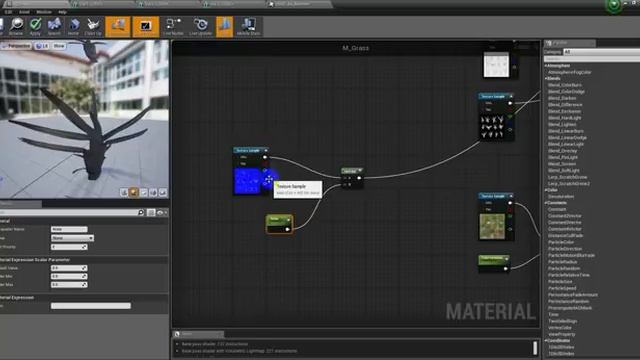640x360 pixels.
Task: Toggle the orange Stats toolbar button
Action: point(224,27)
